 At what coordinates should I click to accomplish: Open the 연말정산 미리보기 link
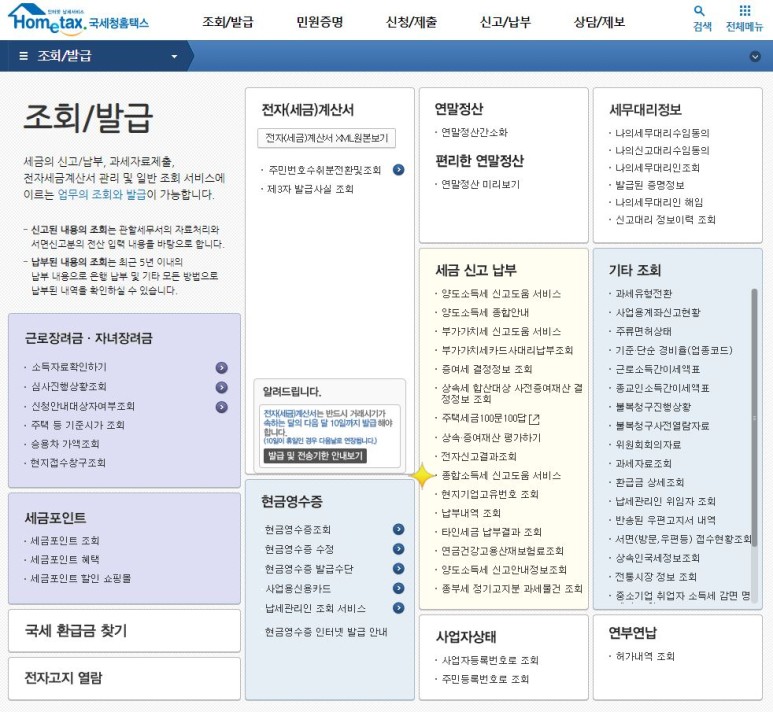(x=480, y=184)
